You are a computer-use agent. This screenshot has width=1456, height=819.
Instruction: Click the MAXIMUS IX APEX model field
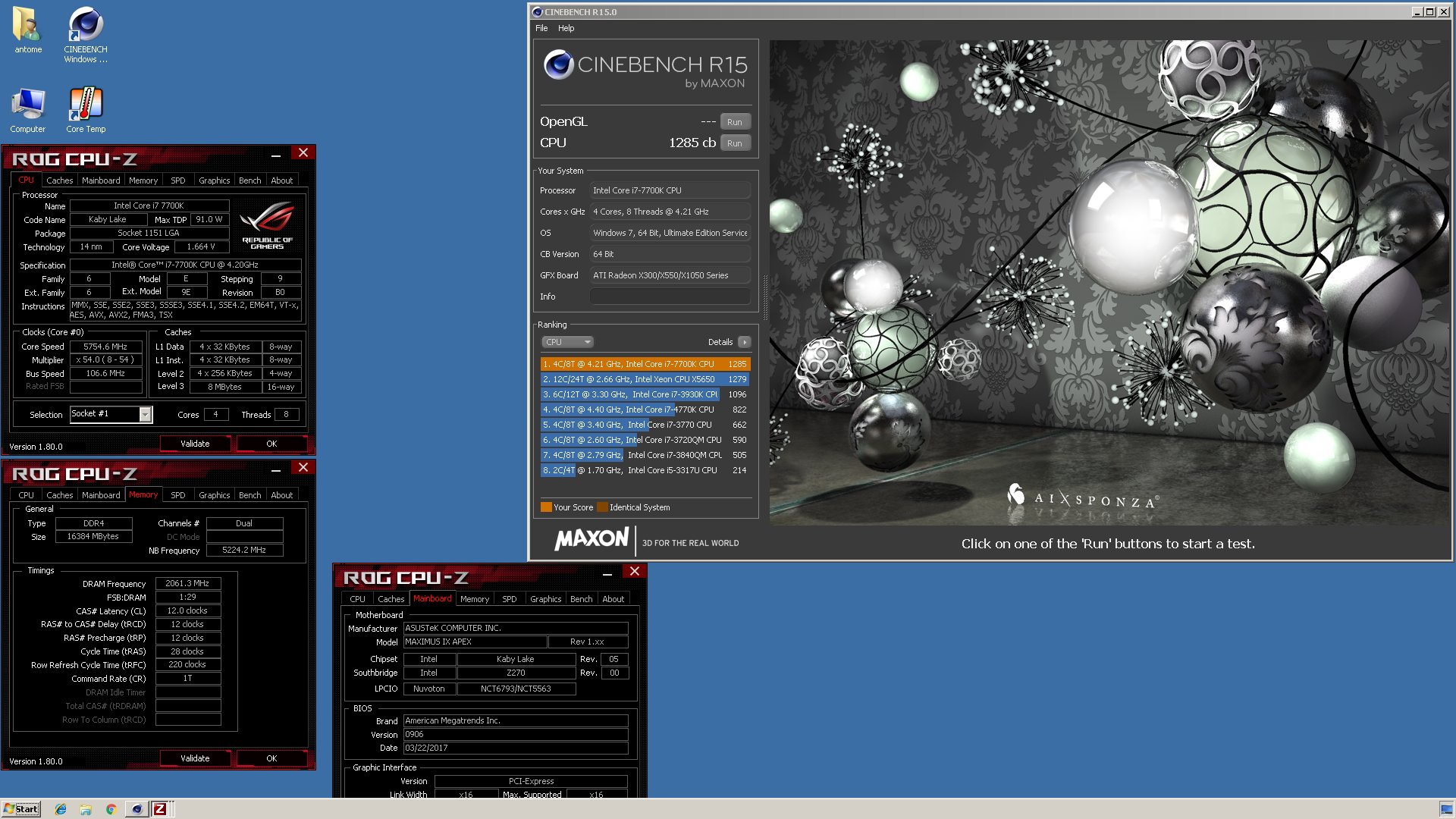[x=475, y=642]
